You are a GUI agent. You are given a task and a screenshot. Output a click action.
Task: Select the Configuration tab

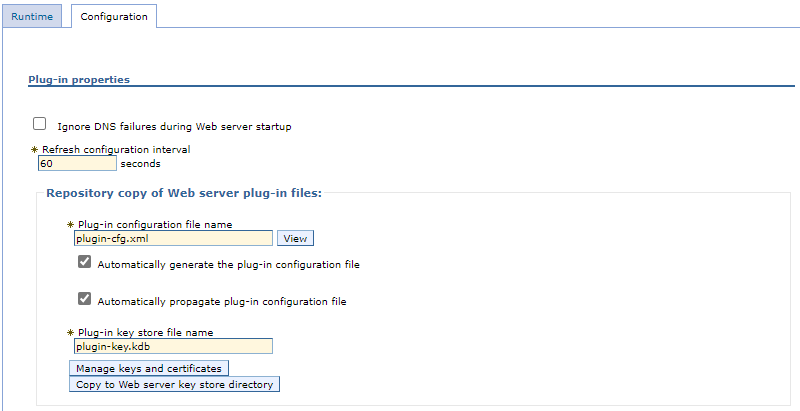(114, 16)
